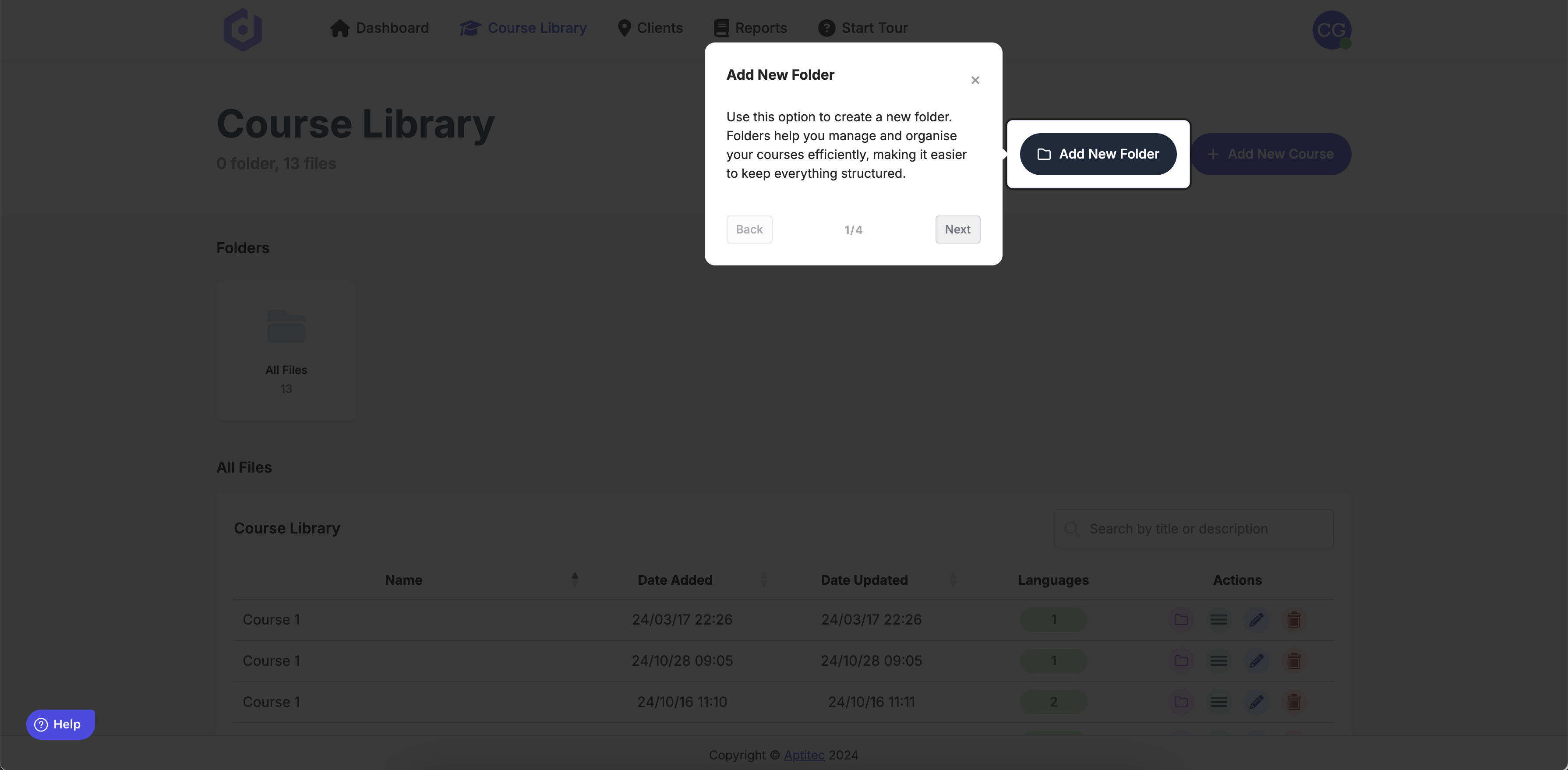This screenshot has width=1568, height=770.
Task: Select the pencil edit icon on second Course 1
Action: 1256,661
